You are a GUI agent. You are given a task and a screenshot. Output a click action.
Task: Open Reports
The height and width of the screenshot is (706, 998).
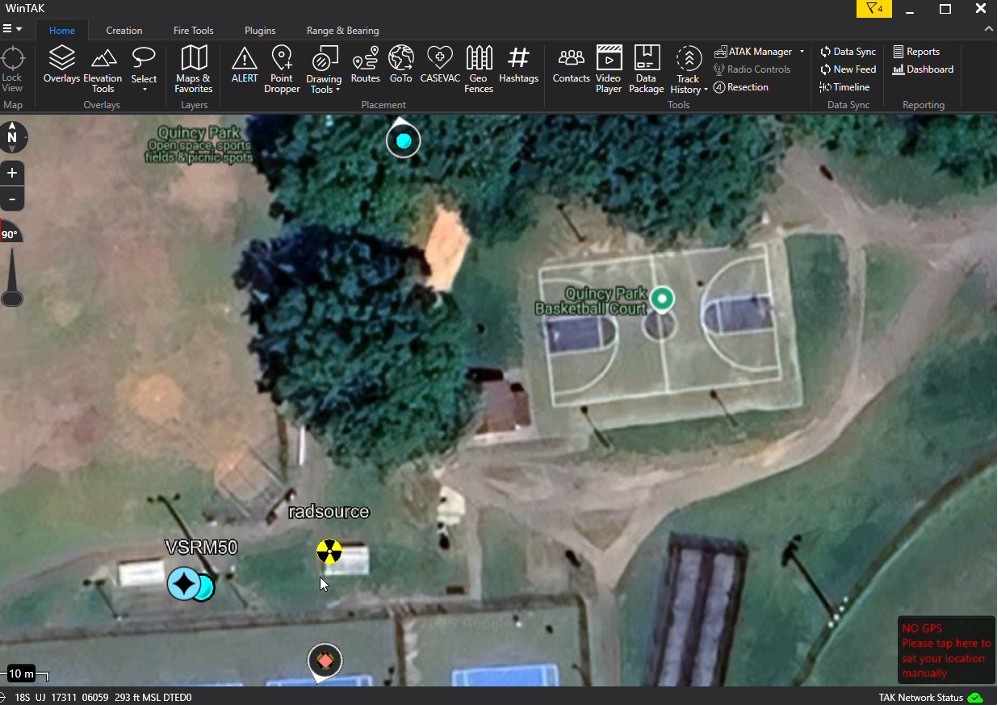[917, 52]
